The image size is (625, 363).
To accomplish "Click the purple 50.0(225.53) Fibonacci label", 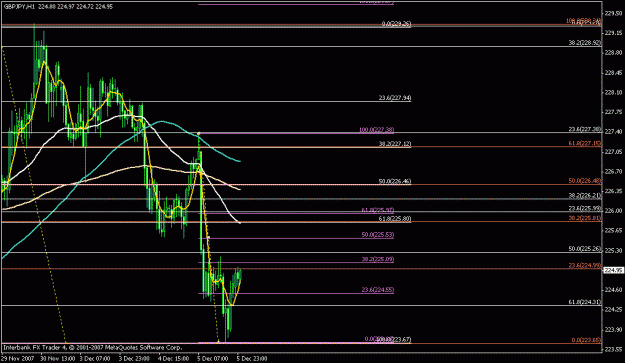I will 377,235.
